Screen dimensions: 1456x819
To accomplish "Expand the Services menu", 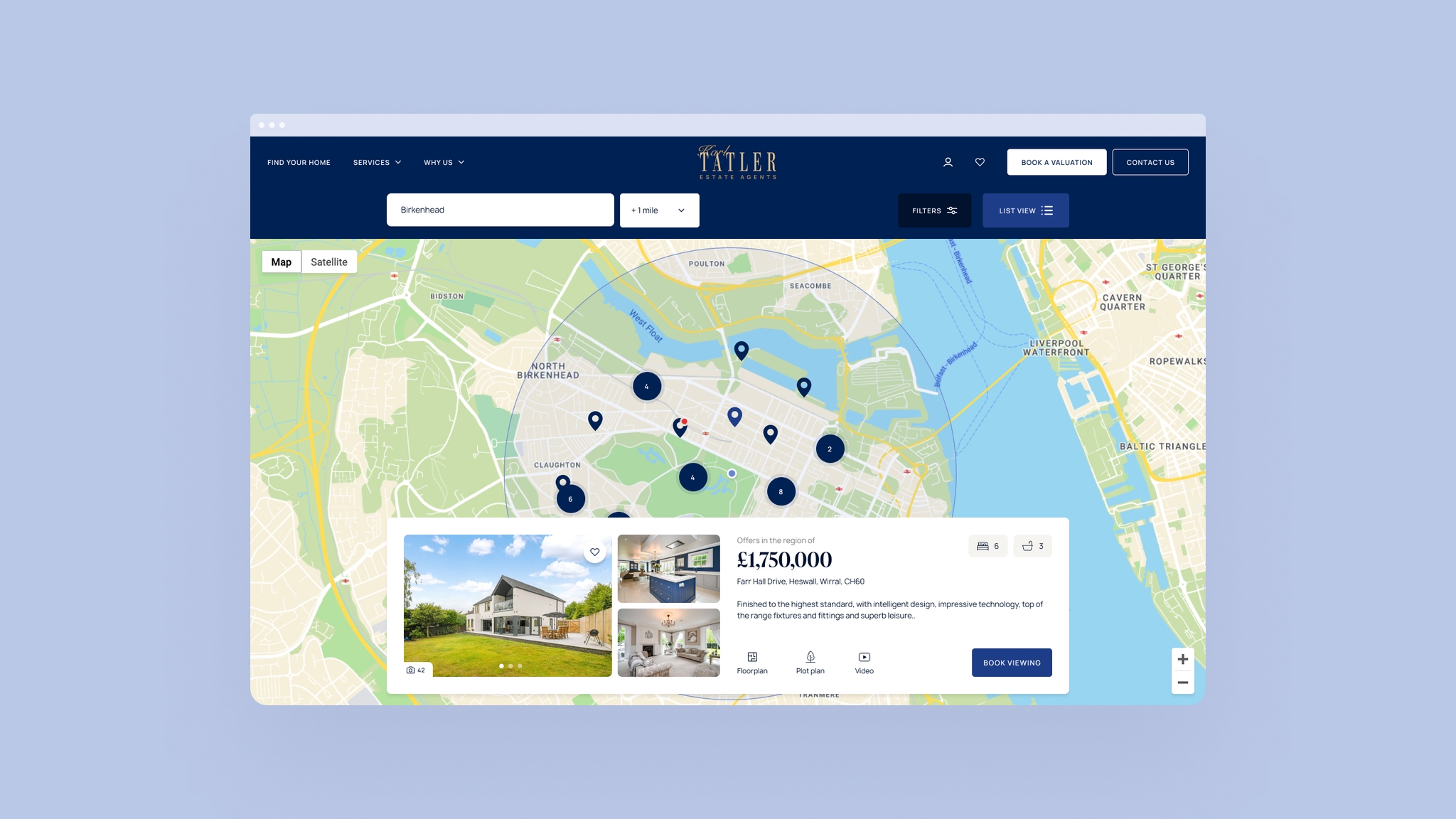I will (376, 162).
